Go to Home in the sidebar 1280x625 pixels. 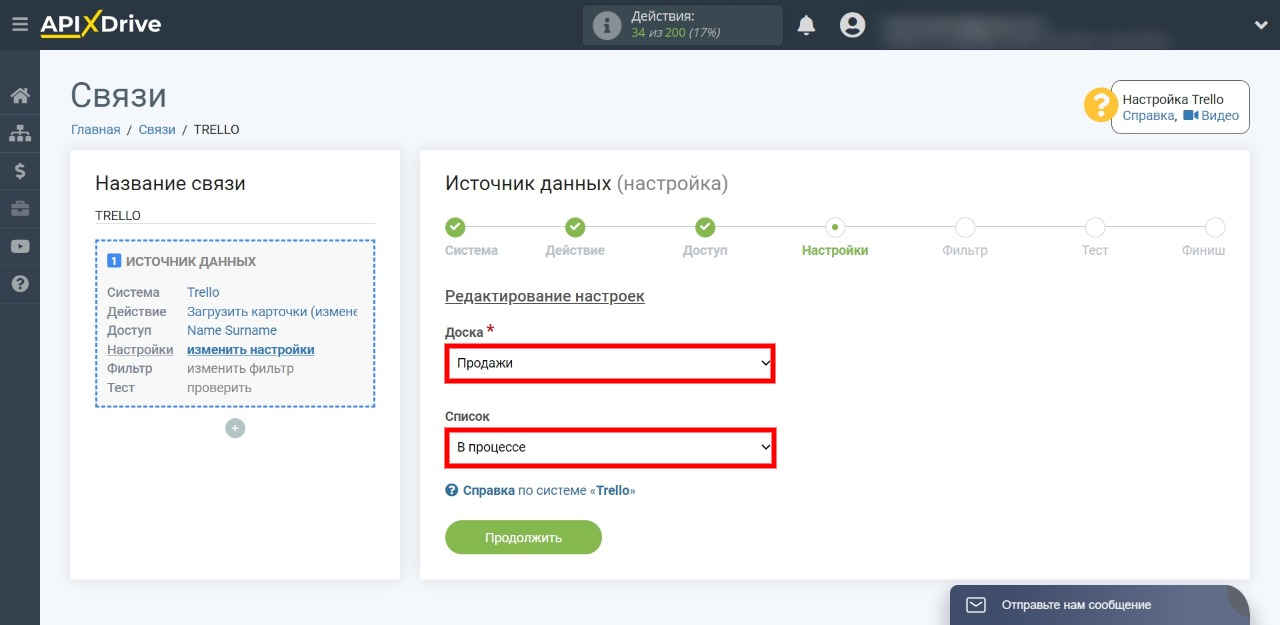[20, 96]
